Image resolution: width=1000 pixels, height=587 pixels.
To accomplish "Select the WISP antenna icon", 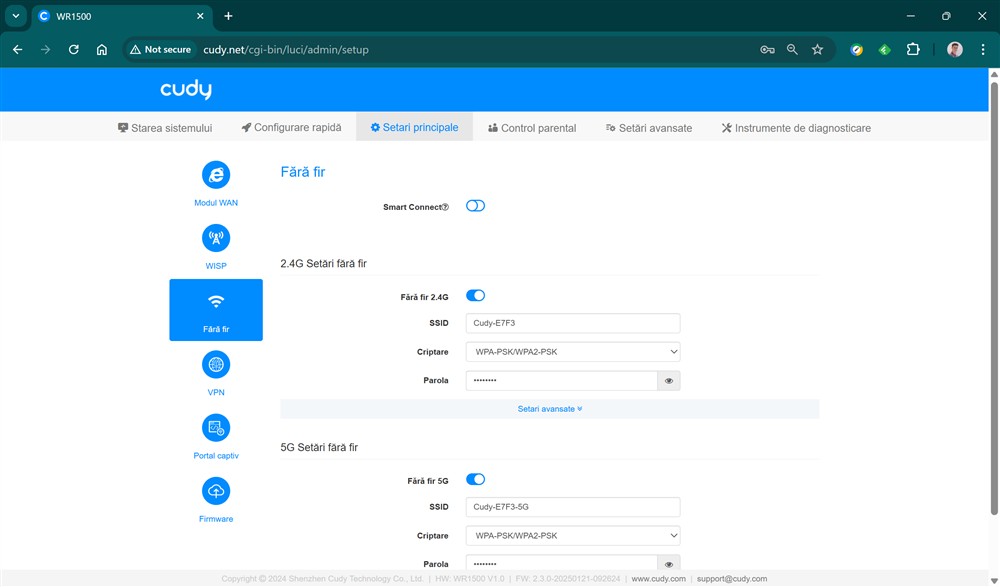I will click(x=216, y=238).
